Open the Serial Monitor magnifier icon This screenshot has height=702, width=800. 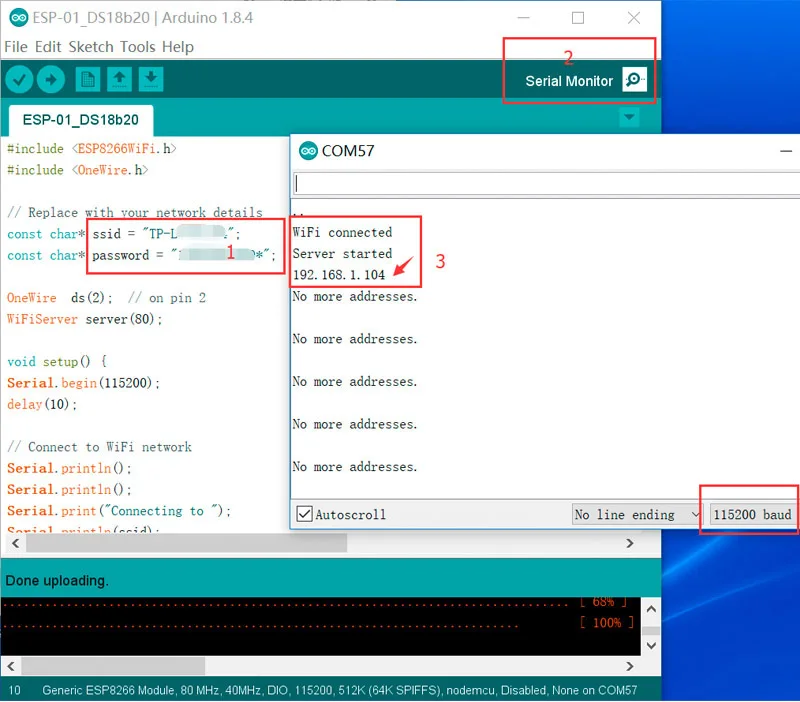(634, 80)
